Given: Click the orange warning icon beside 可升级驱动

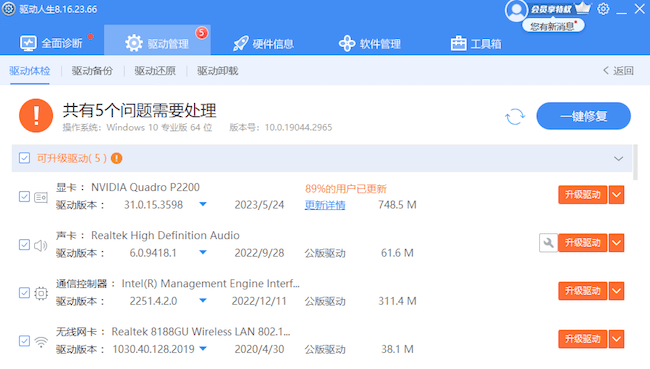Looking at the screenshot, I should tap(116, 158).
